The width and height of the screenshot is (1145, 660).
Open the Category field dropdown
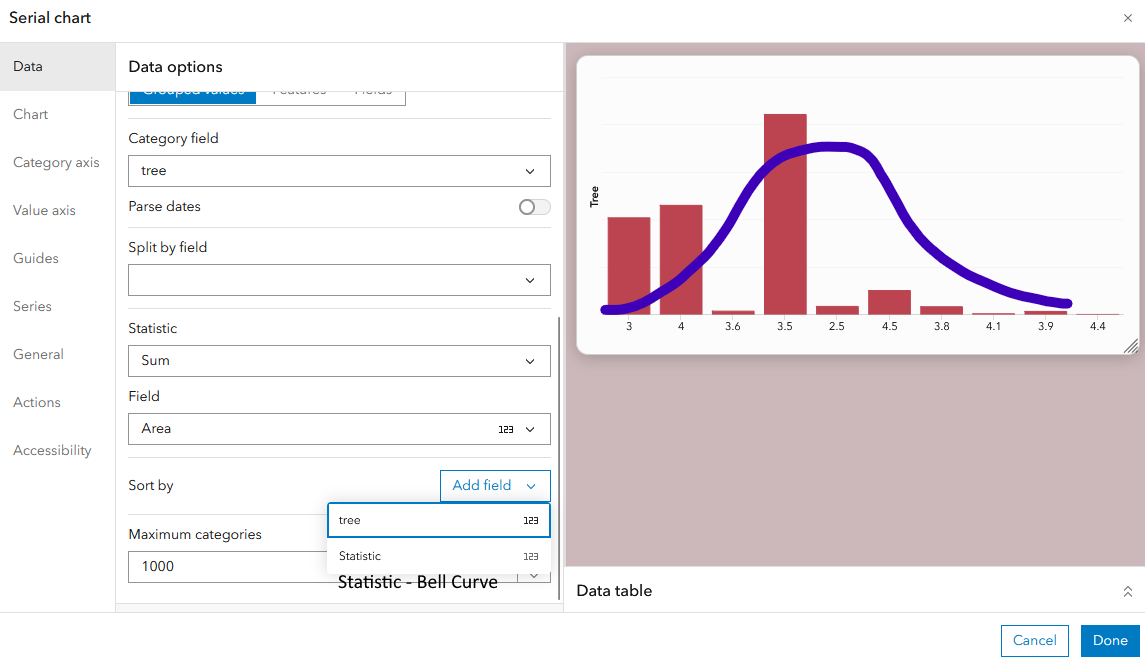pos(339,171)
